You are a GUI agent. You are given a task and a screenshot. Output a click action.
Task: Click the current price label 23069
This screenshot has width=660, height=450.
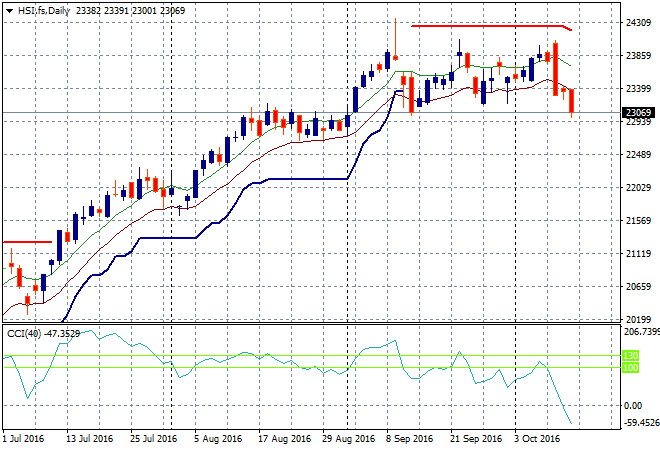tap(638, 112)
